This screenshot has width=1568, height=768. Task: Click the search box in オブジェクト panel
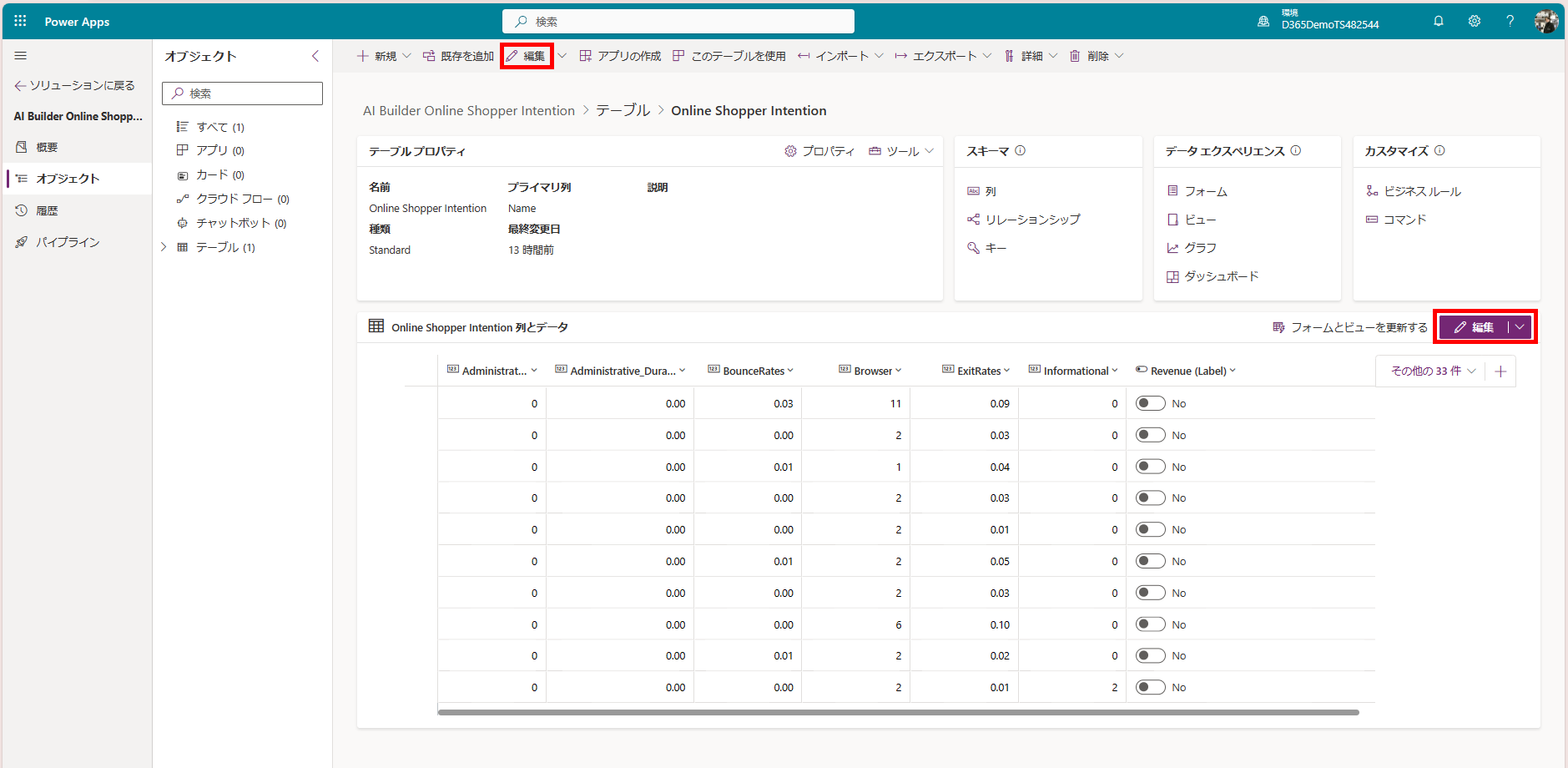(x=242, y=93)
